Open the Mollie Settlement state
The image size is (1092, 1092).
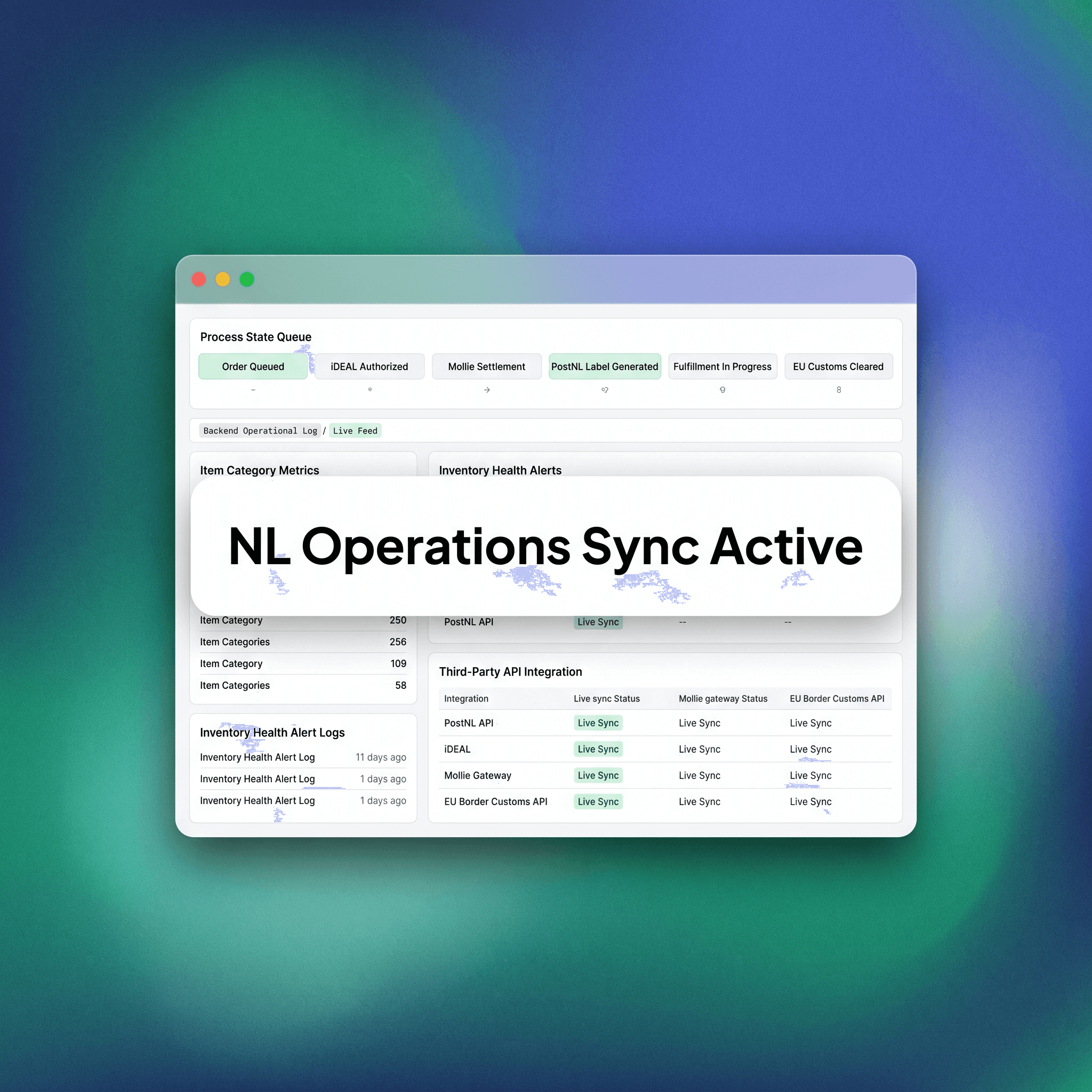(486, 366)
